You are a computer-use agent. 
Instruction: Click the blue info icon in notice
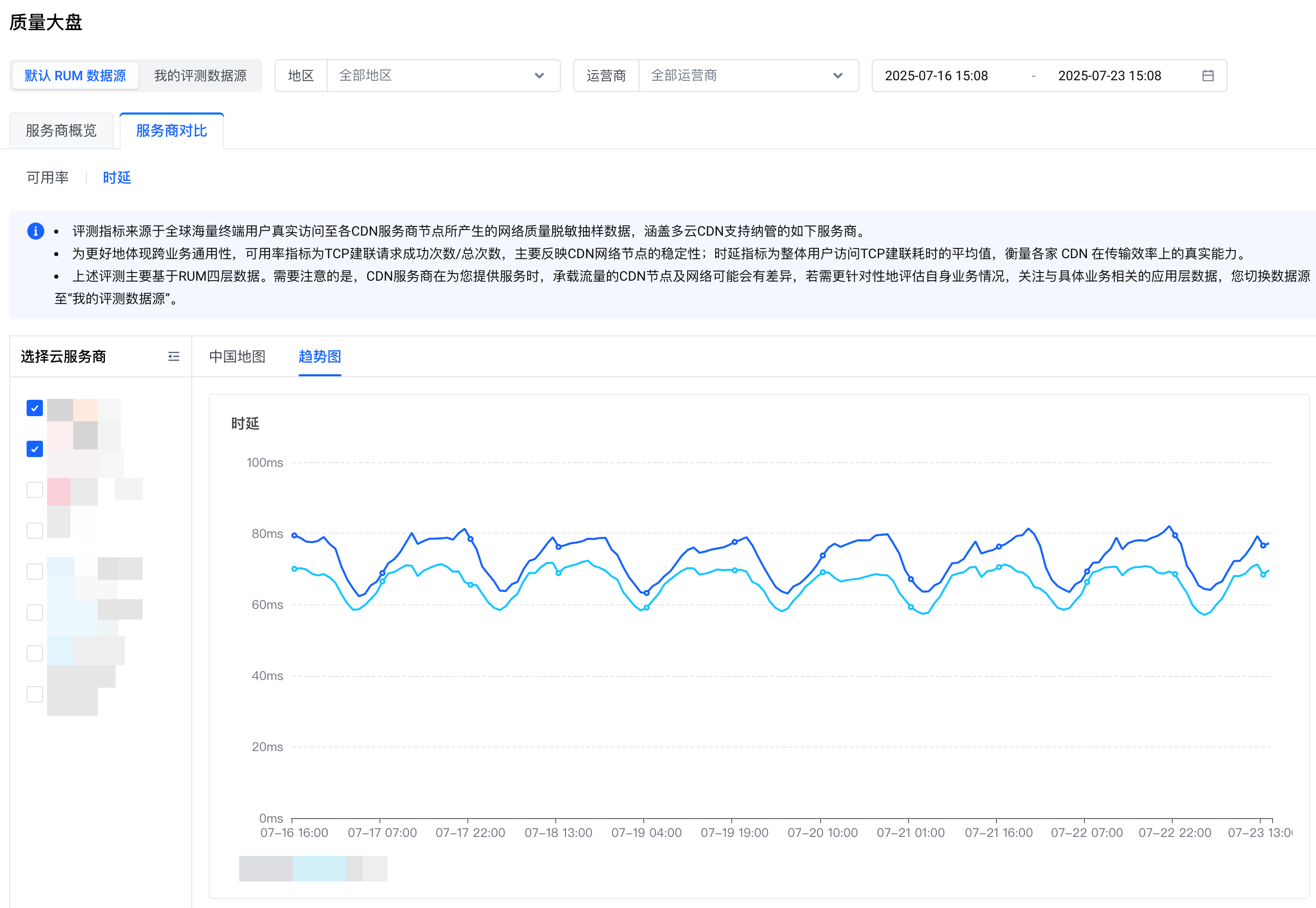[x=35, y=231]
